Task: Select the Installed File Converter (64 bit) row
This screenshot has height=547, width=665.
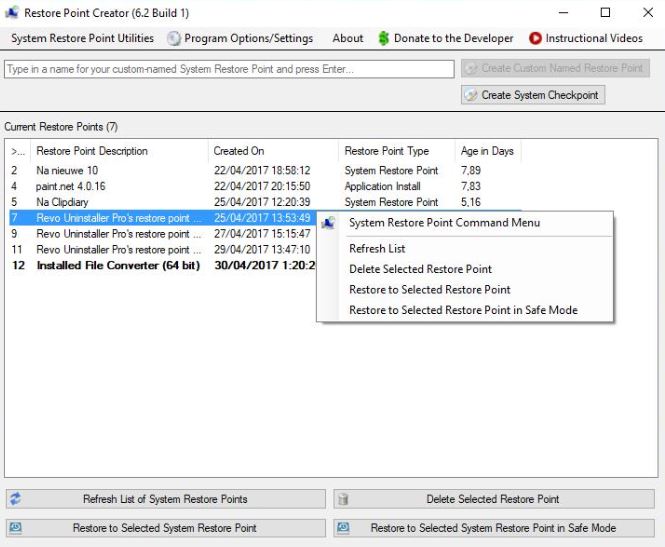Action: click(x=118, y=265)
